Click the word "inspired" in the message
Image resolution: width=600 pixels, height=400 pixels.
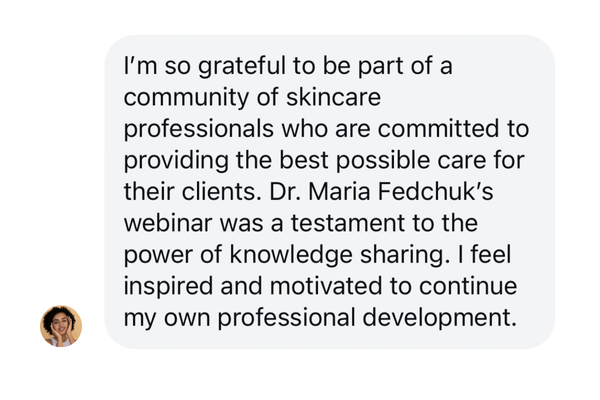[x=168, y=287]
